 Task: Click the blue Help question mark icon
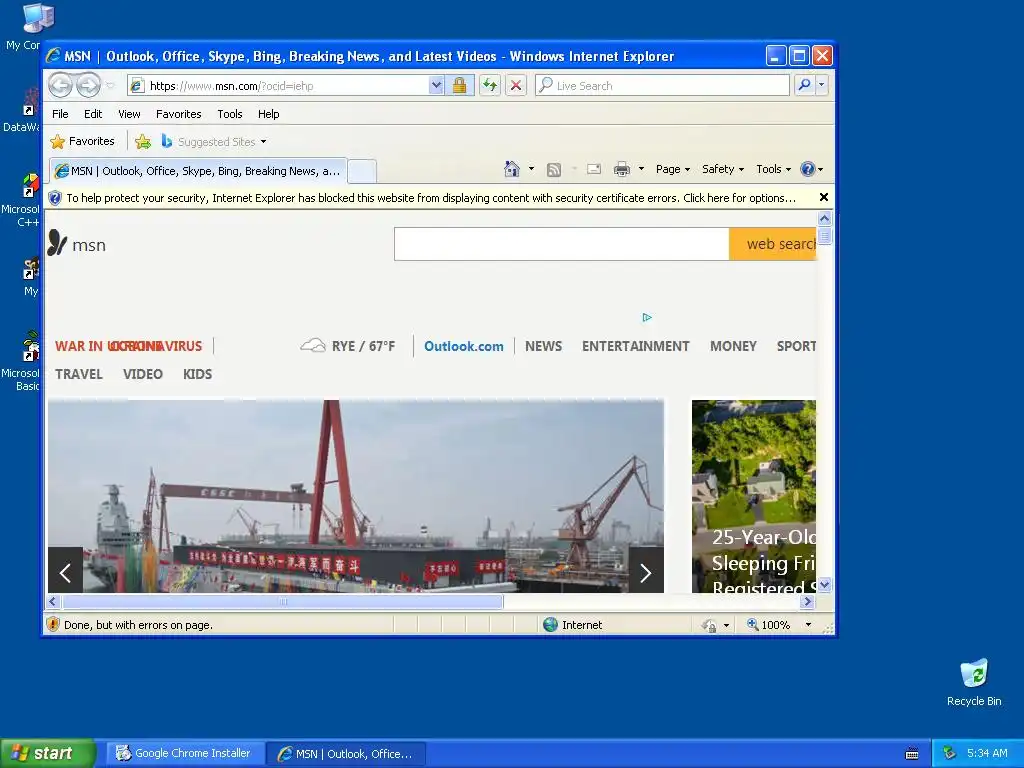click(811, 169)
